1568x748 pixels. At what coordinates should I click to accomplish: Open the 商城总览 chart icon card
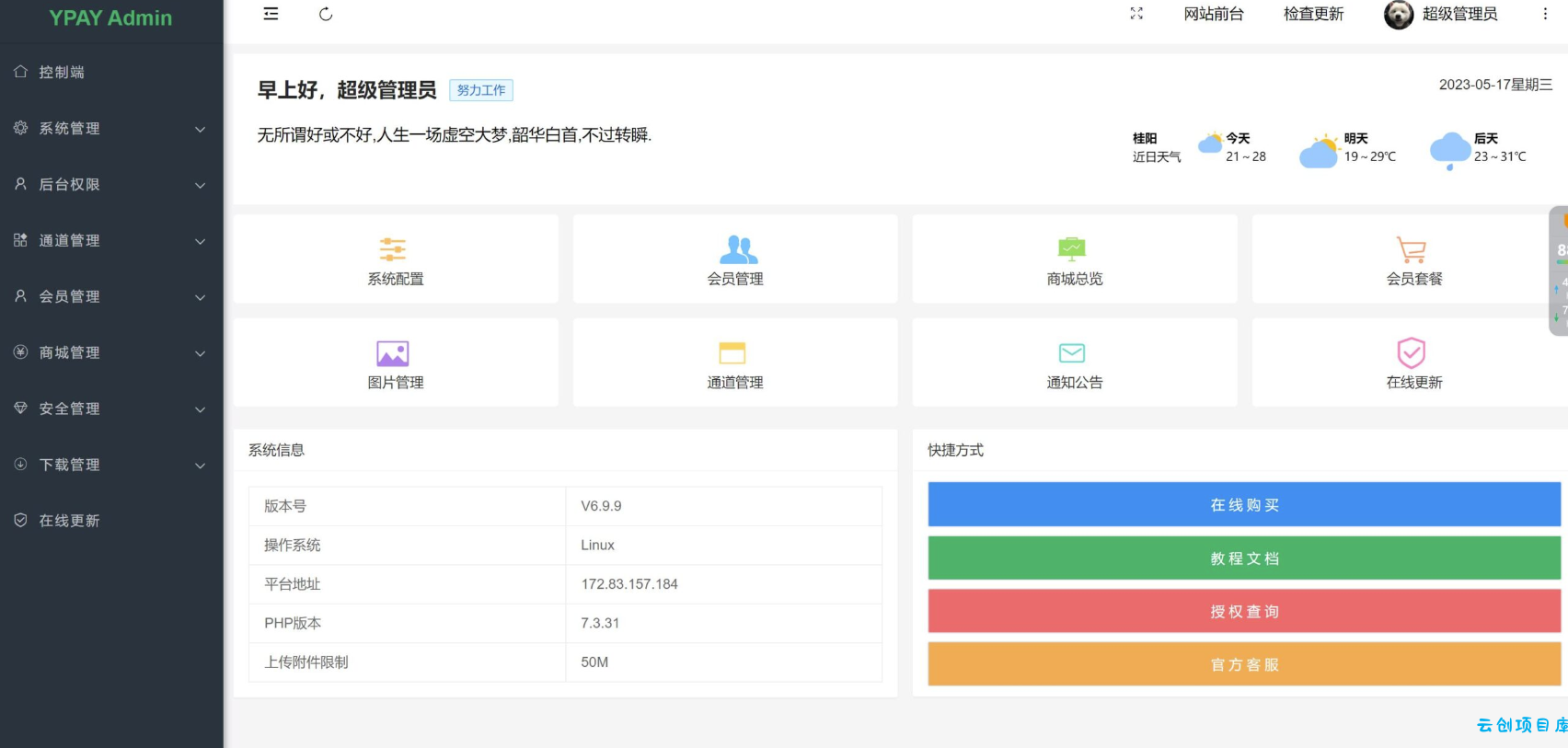point(1075,259)
